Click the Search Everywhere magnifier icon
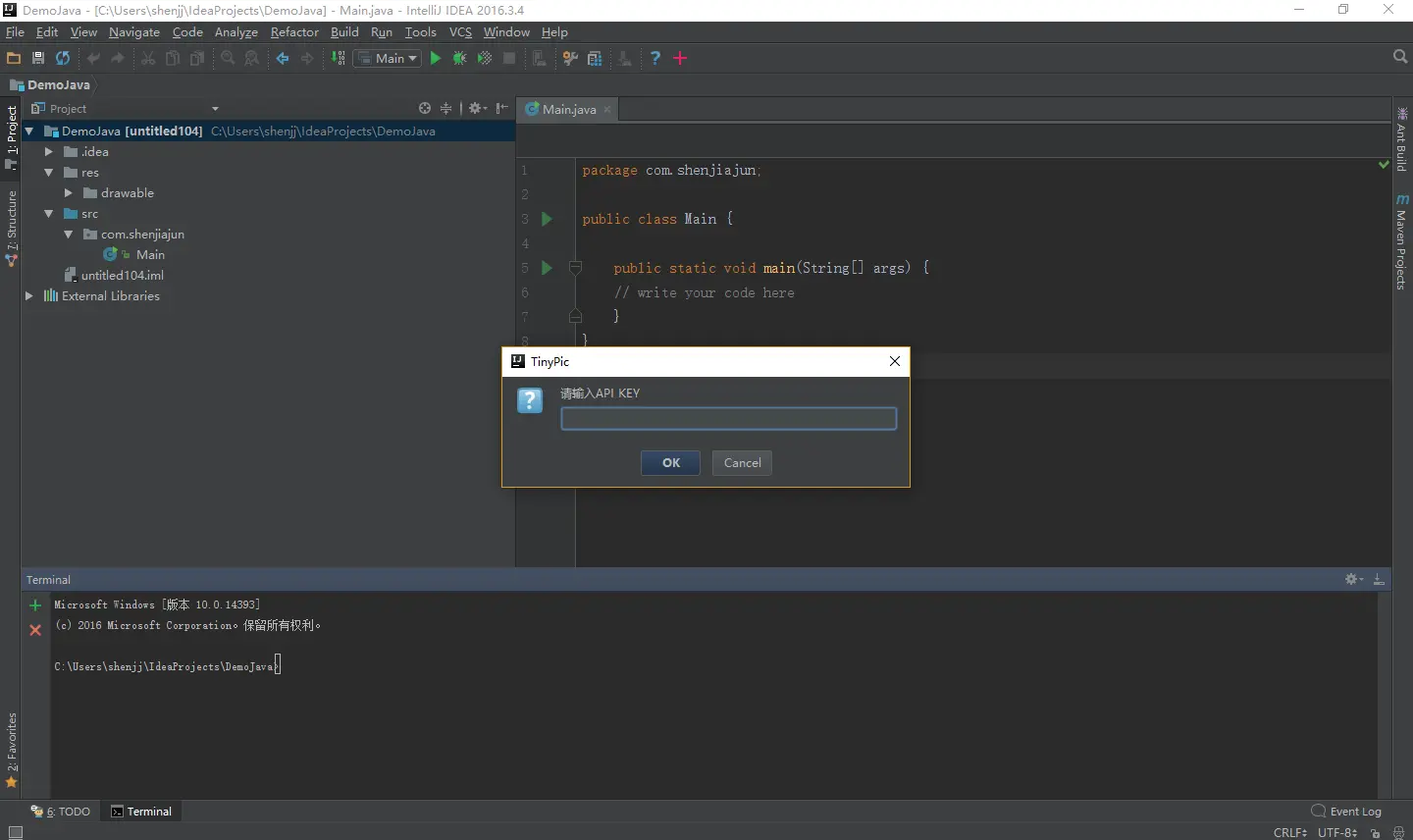The image size is (1413, 840). tap(1400, 57)
